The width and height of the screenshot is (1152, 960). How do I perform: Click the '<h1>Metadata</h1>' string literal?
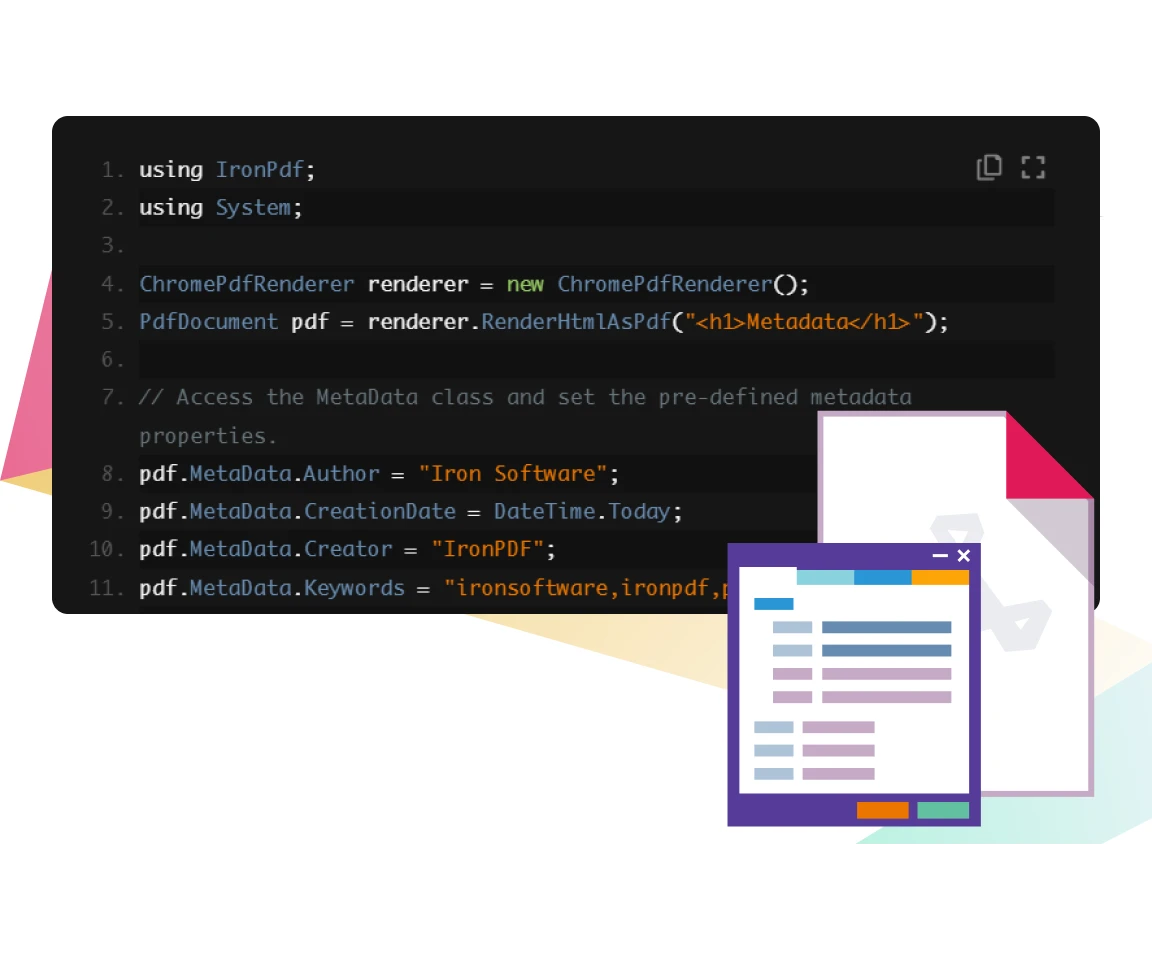[x=804, y=322]
